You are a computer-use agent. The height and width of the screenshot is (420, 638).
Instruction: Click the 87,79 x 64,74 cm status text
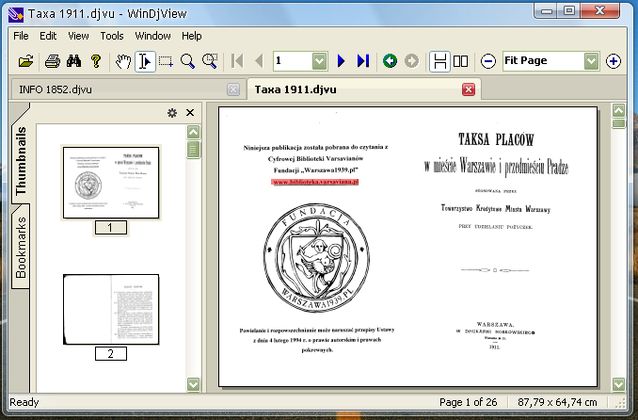pyautogui.click(x=557, y=402)
